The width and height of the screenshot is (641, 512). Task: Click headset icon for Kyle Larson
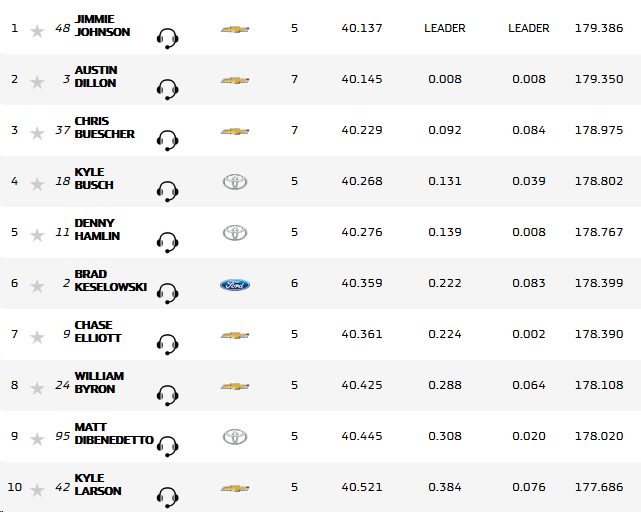(x=168, y=497)
